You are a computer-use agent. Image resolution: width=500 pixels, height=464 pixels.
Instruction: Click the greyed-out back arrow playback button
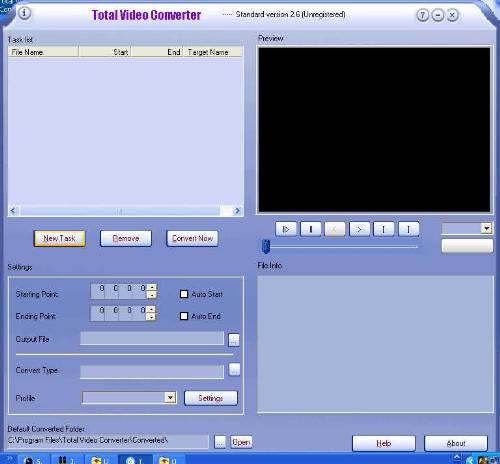(335, 229)
